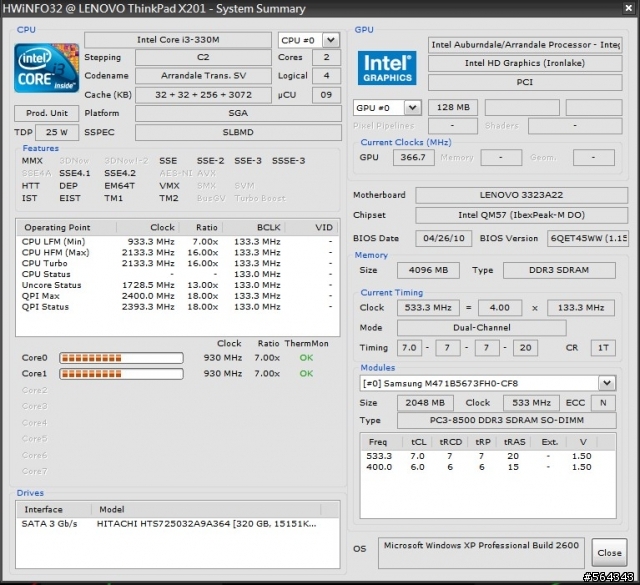Click the ECC N field
Screen dimensions: 640x585
(x=603, y=403)
